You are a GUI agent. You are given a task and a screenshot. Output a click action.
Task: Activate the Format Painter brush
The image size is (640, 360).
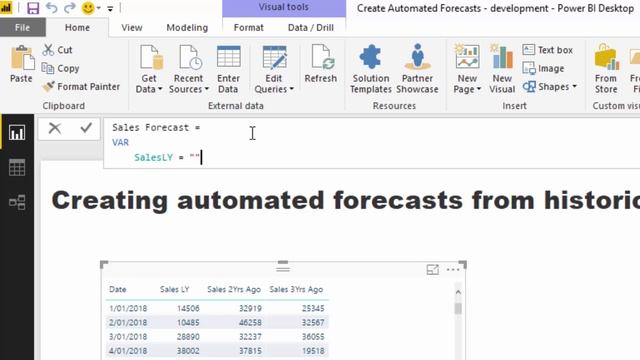pos(81,87)
